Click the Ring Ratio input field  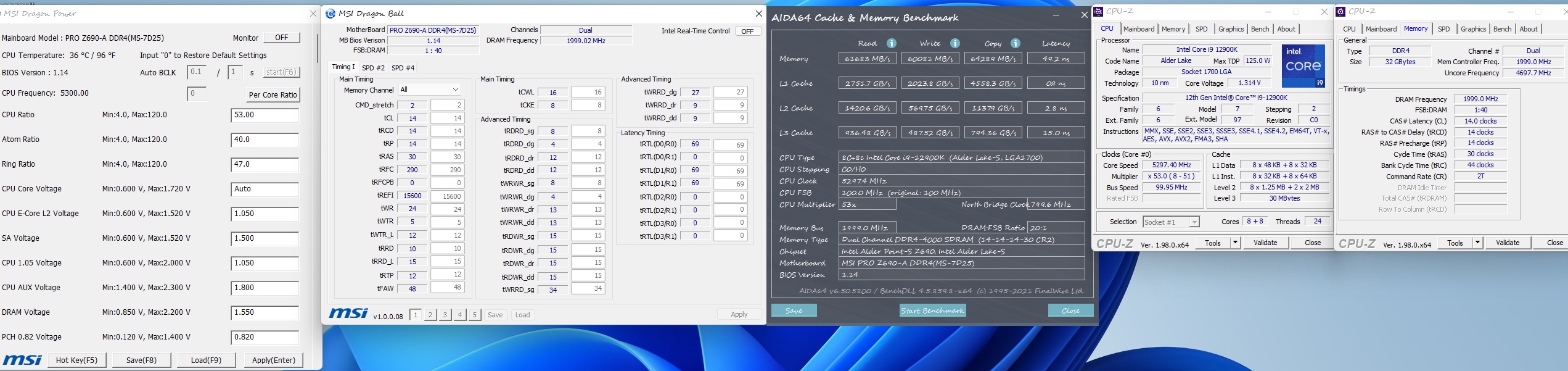click(x=265, y=165)
